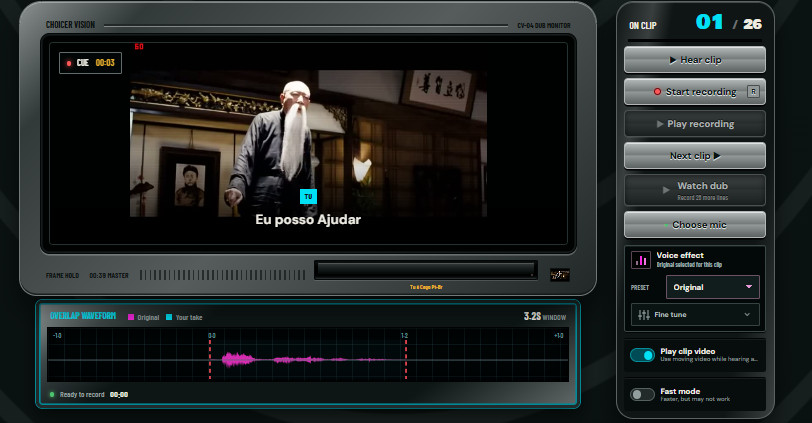The image size is (812, 423).
Task: Open the Choose mic selector
Action: point(694,225)
